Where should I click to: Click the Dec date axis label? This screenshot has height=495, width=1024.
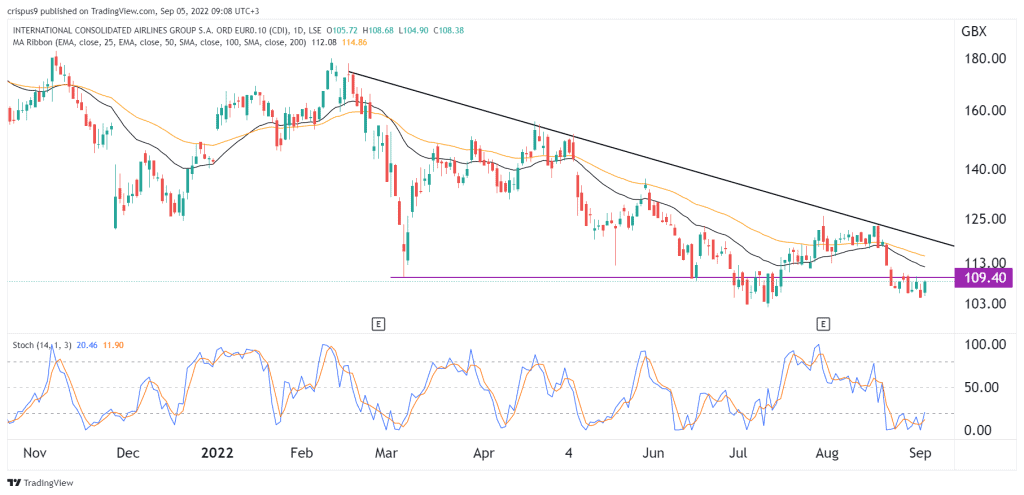pyautogui.click(x=129, y=453)
